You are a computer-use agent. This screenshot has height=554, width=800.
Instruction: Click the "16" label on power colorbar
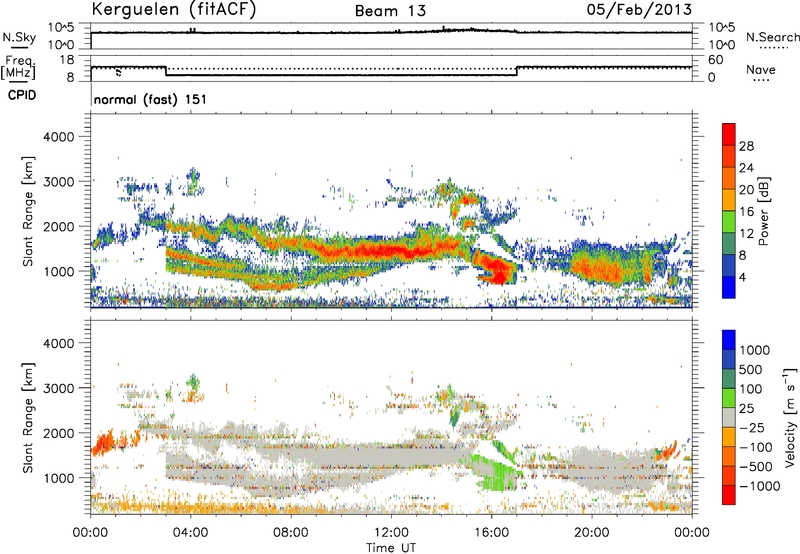(746, 212)
